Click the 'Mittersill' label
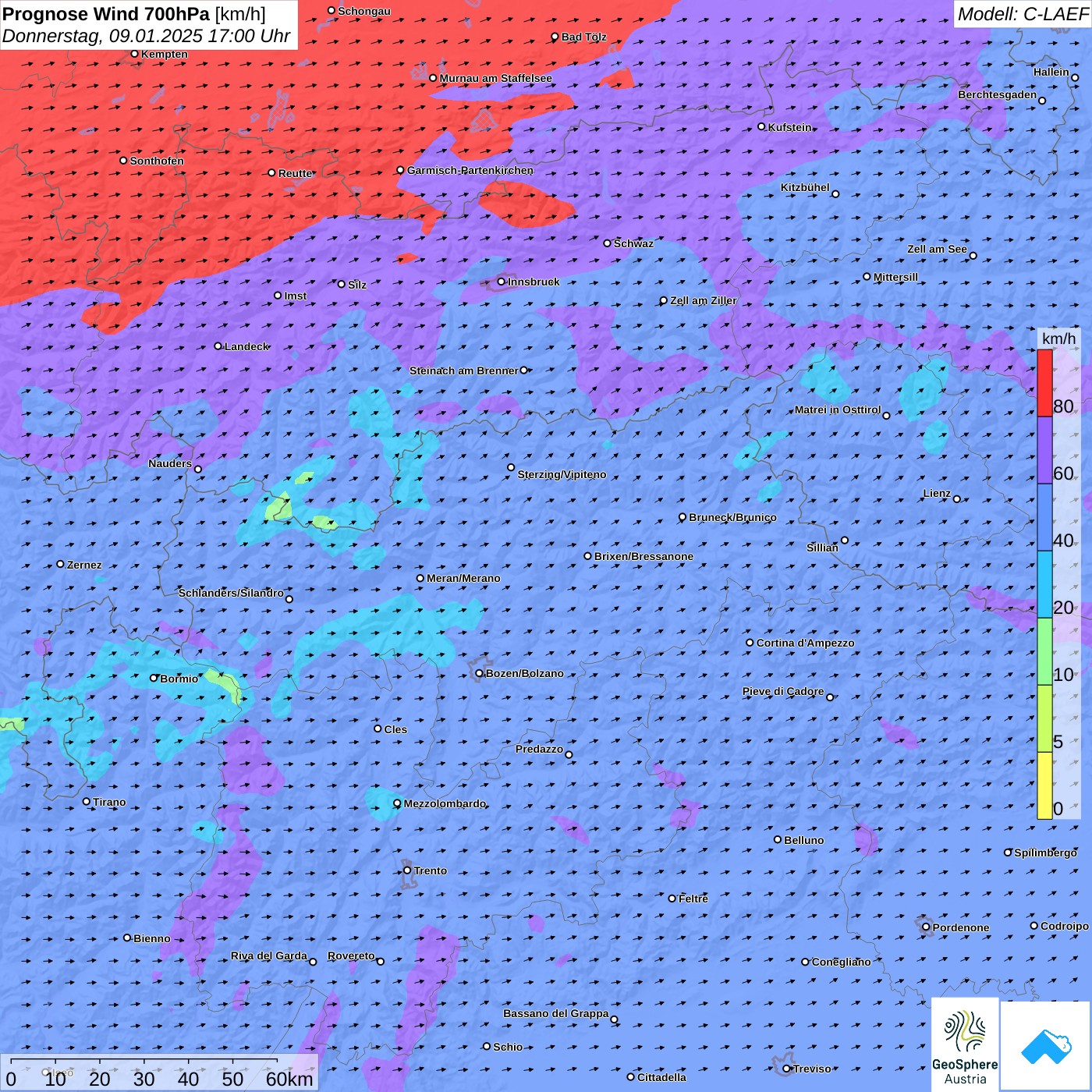 pyautogui.click(x=895, y=277)
